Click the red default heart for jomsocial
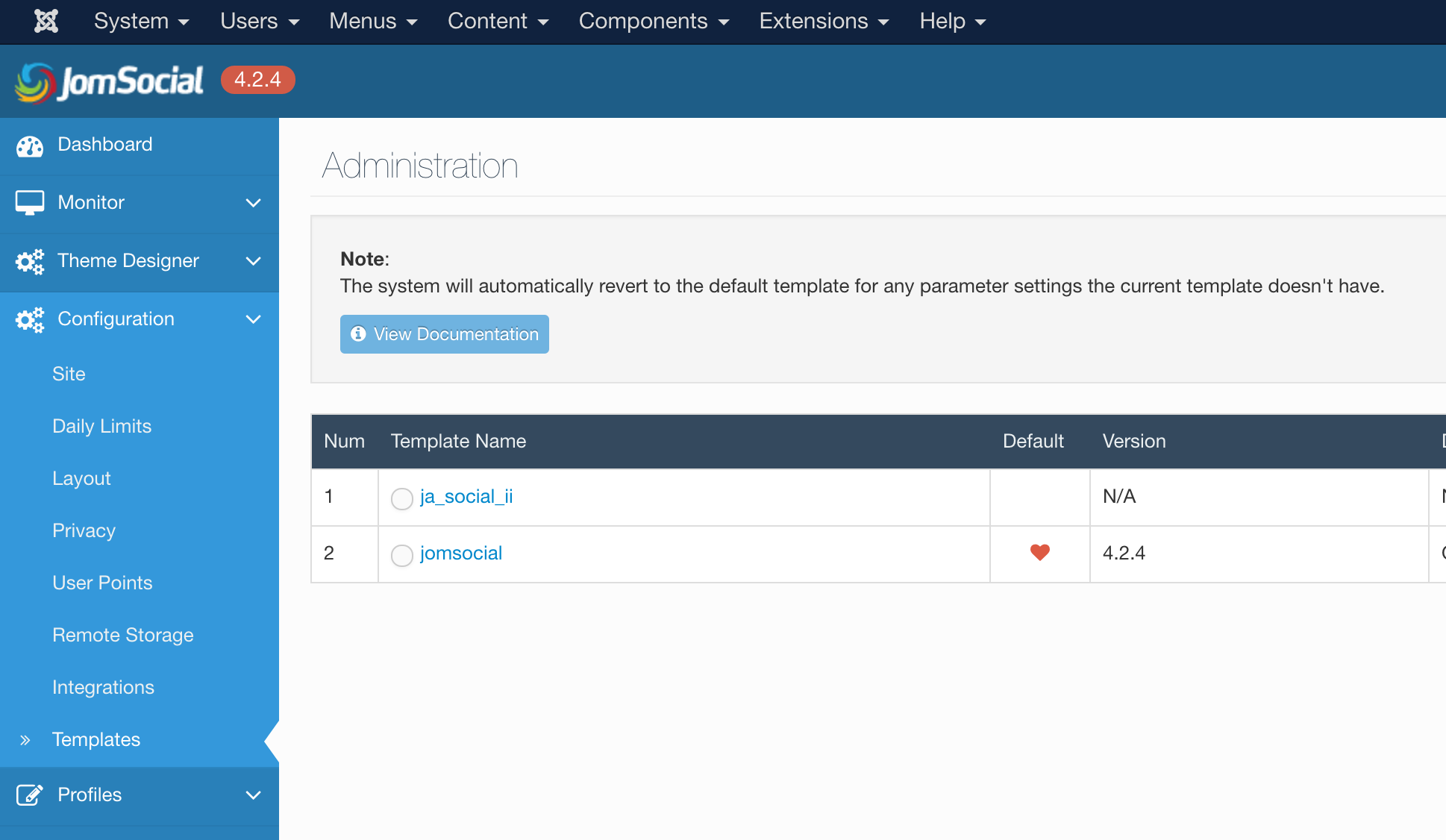This screenshot has width=1446, height=840. click(x=1040, y=552)
